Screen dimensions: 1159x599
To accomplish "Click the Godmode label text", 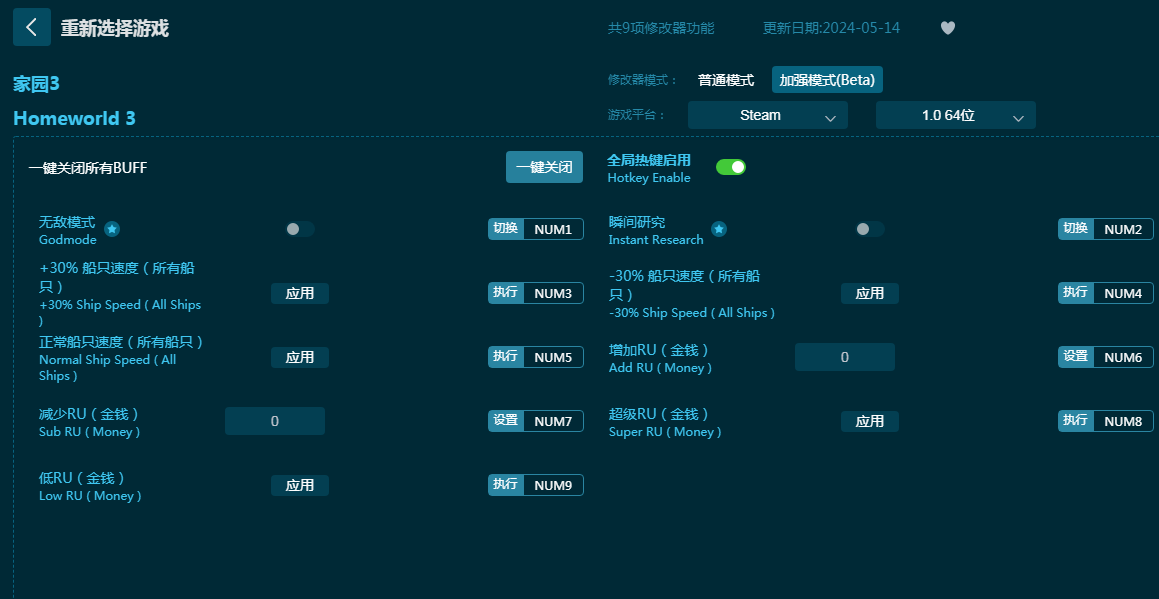I will 68,240.
